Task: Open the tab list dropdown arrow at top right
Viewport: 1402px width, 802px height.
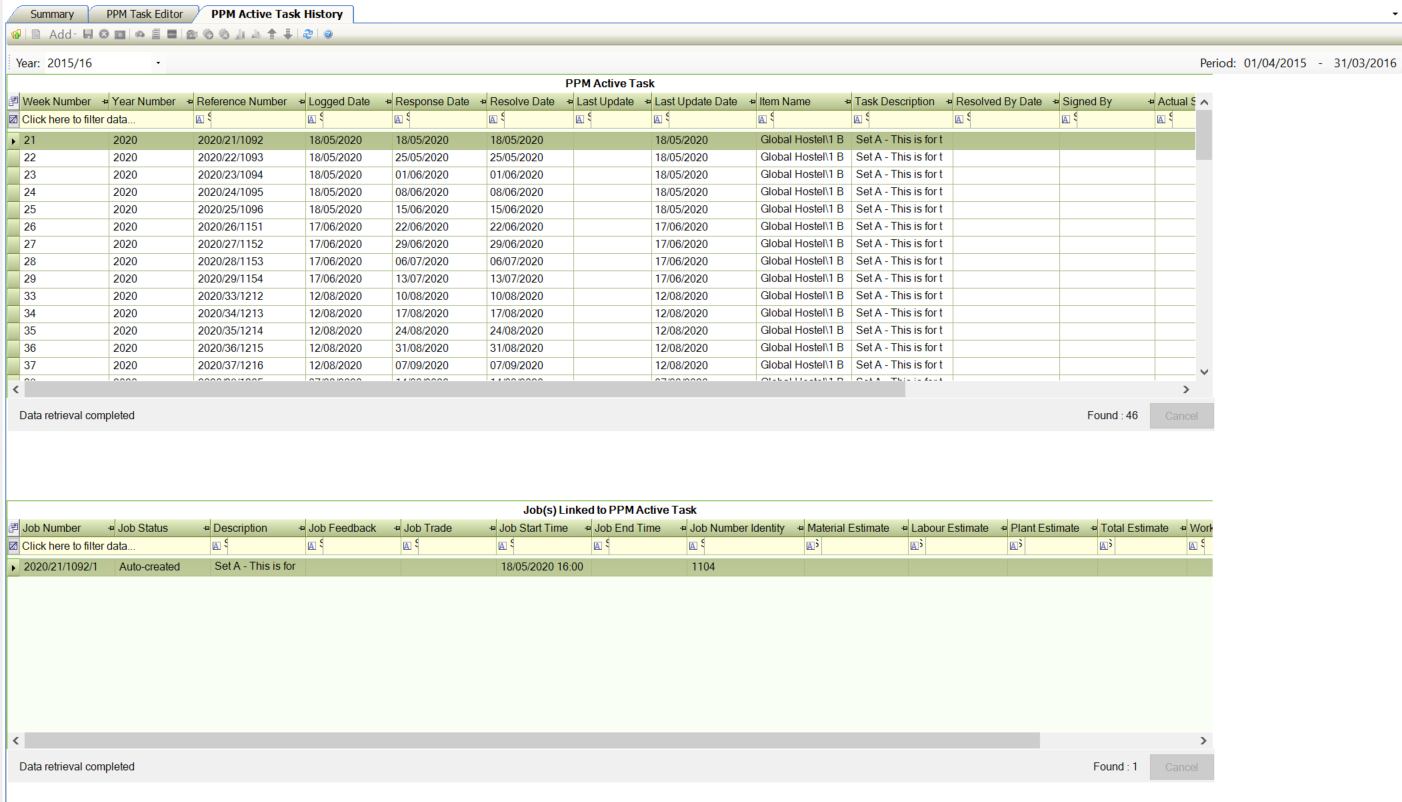Action: point(1395,14)
